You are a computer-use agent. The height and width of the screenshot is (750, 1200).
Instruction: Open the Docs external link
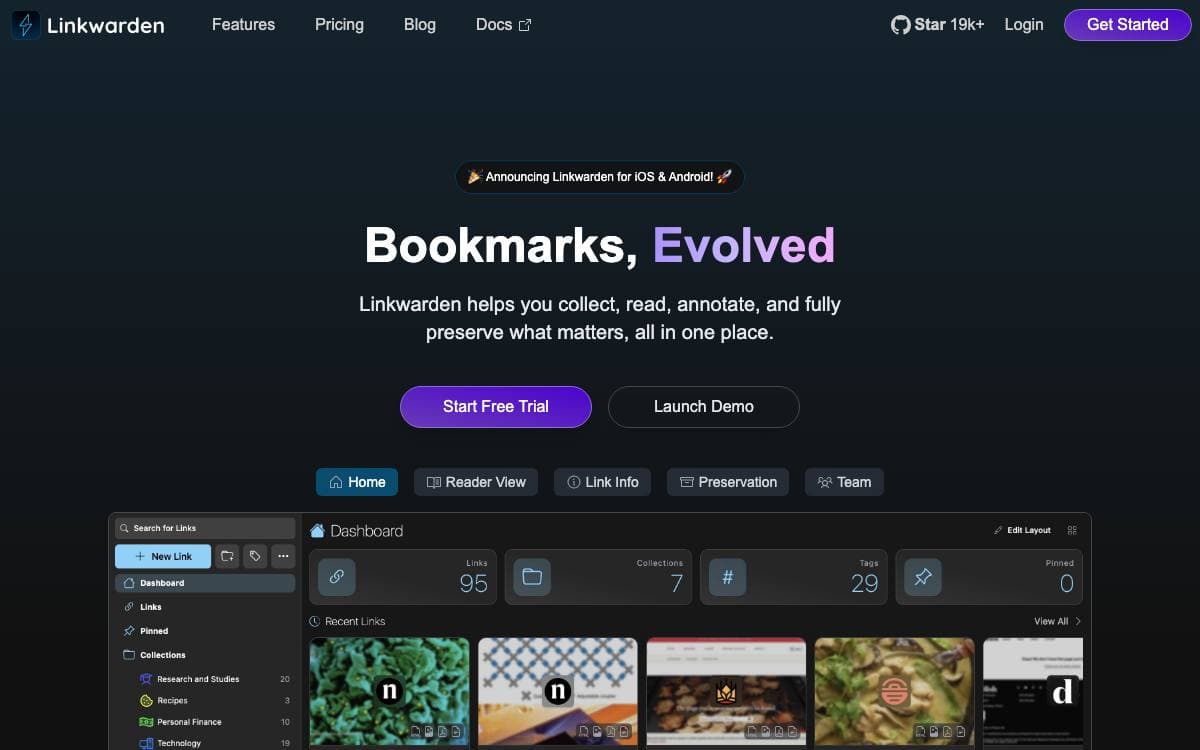point(504,24)
